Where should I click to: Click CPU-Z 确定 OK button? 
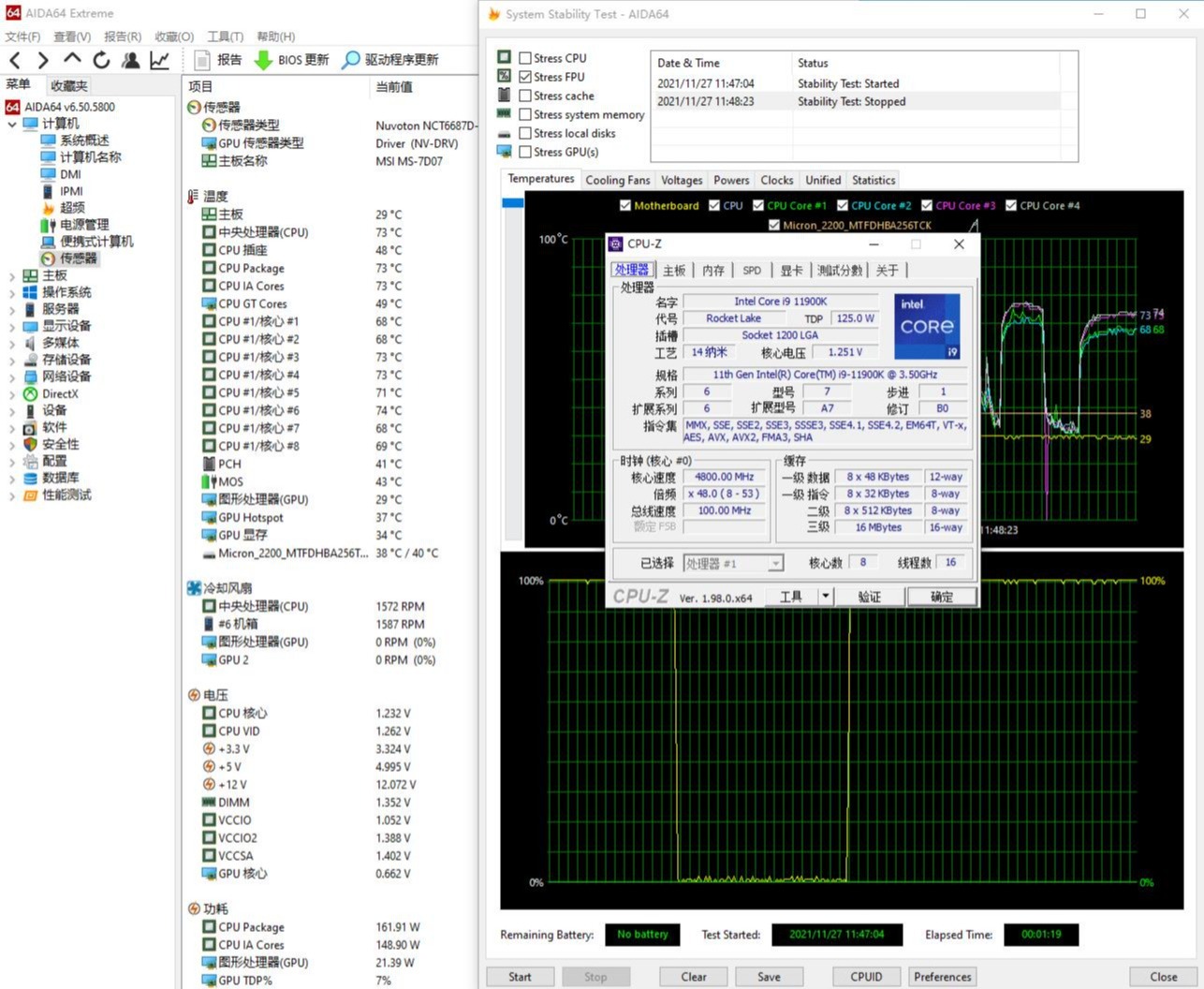pos(942,597)
